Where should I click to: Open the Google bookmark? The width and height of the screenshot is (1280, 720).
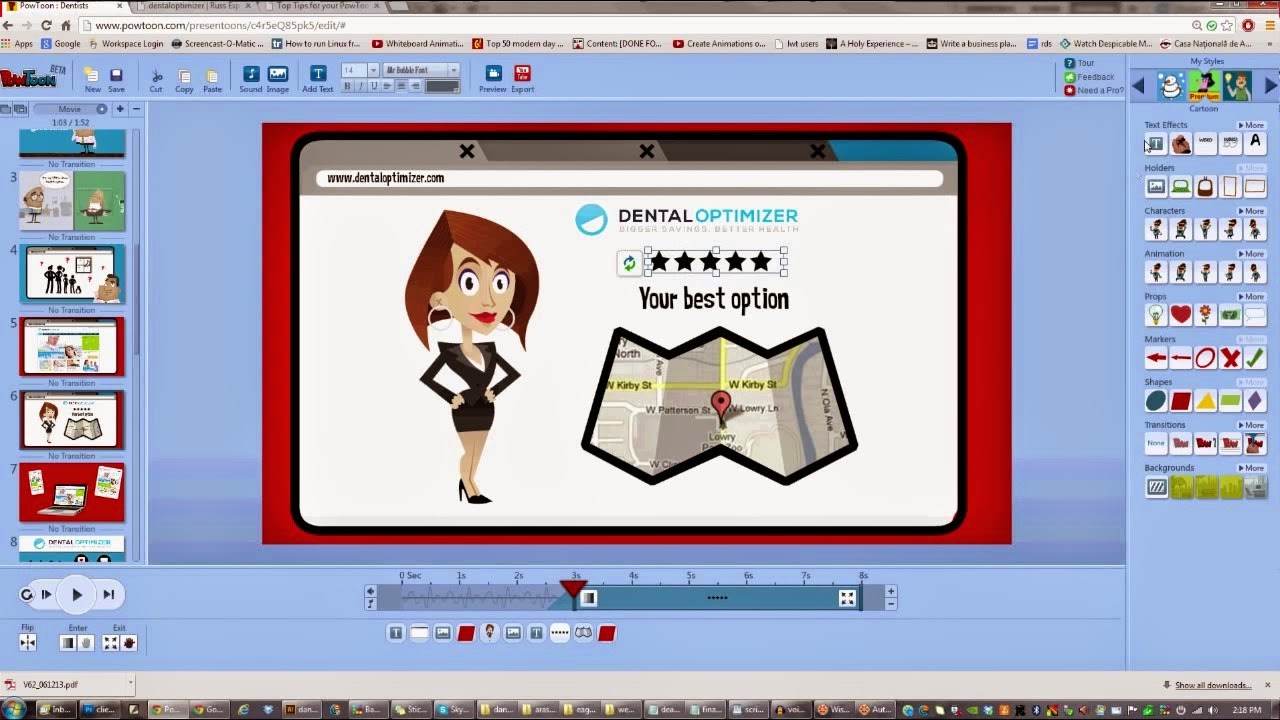coord(60,44)
